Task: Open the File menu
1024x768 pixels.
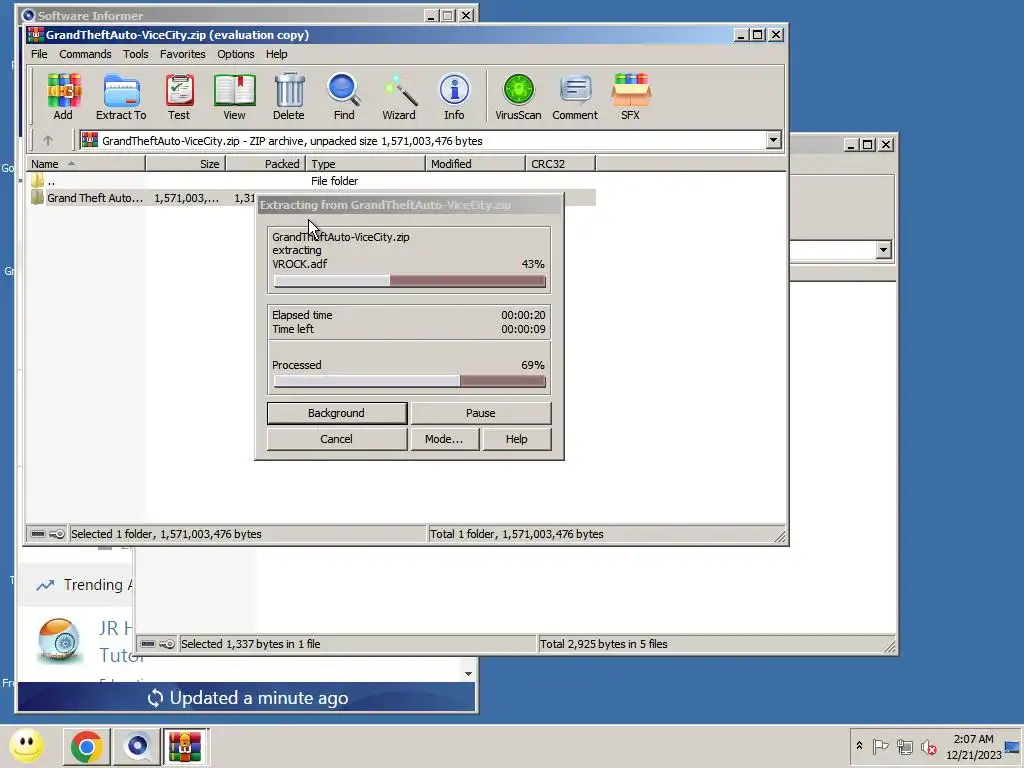Action: coord(39,54)
